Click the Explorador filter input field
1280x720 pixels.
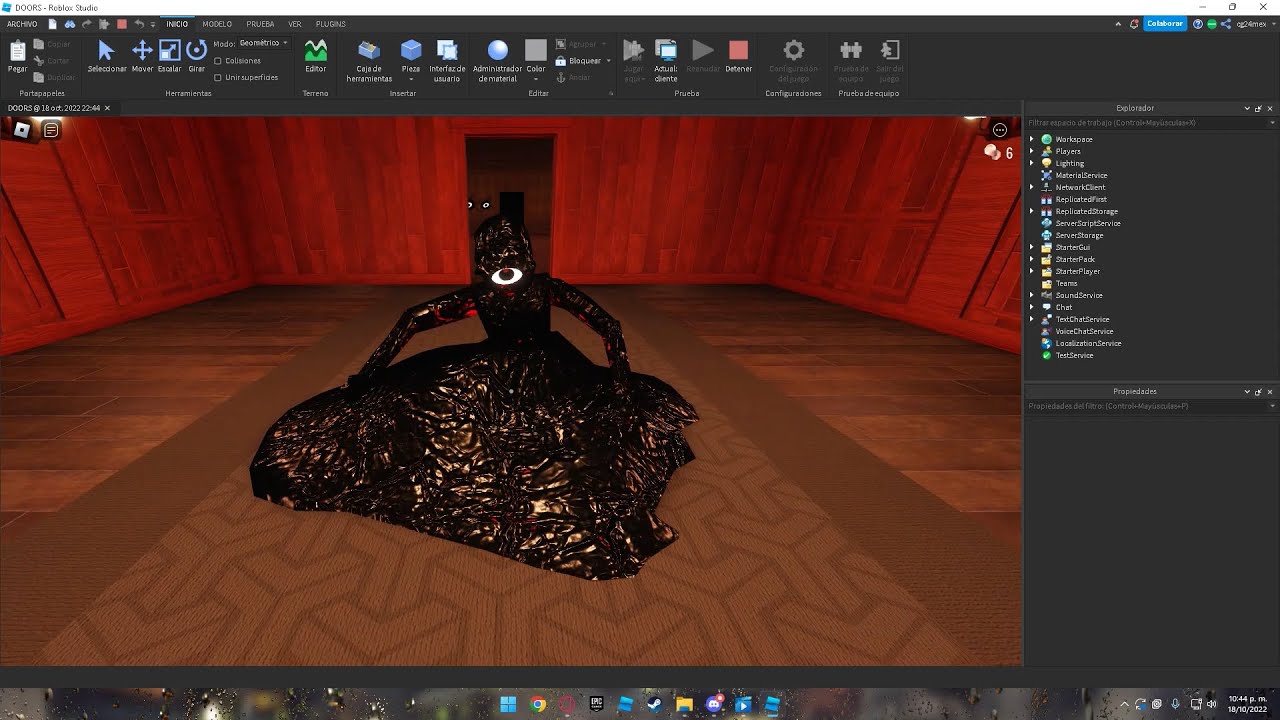click(1149, 123)
